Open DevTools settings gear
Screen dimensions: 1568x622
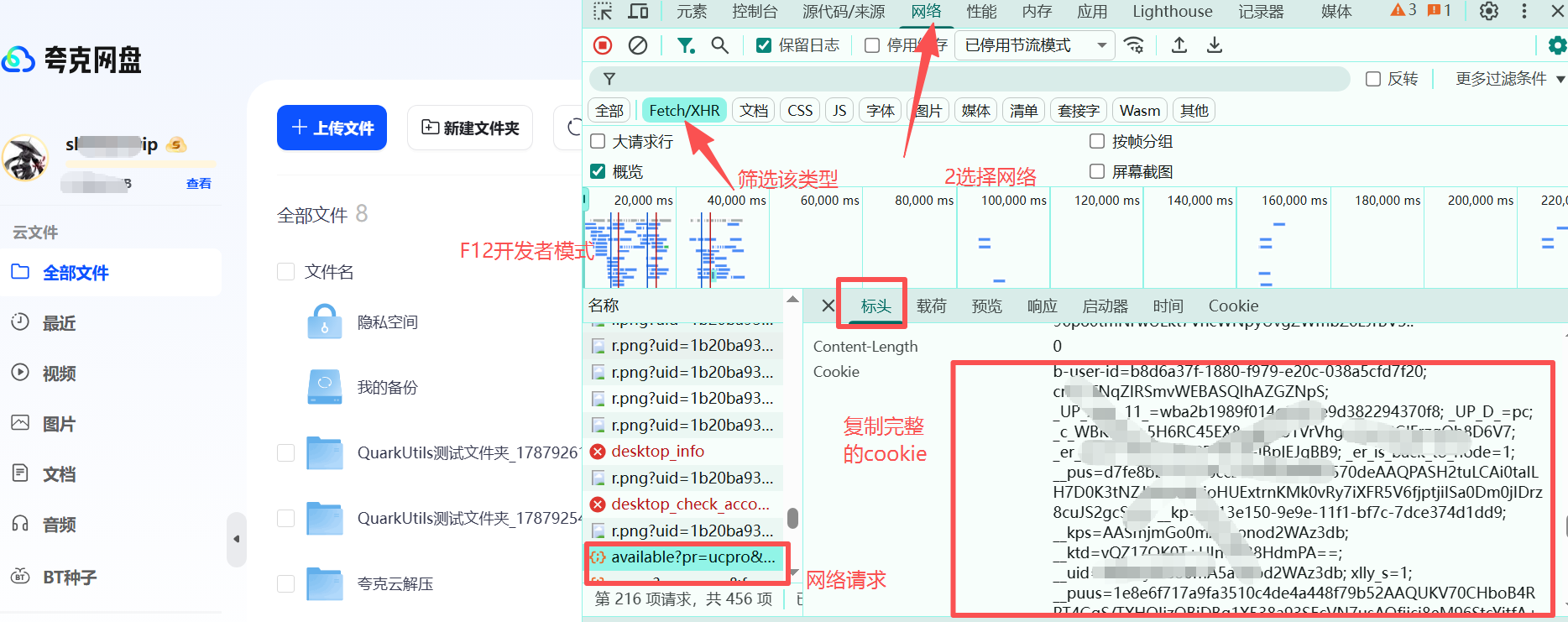pyautogui.click(x=1489, y=12)
